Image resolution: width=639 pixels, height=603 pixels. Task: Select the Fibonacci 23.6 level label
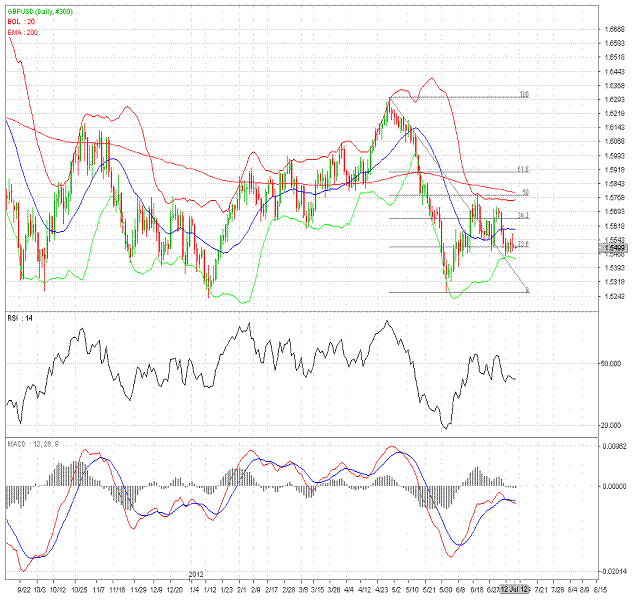(x=522, y=244)
